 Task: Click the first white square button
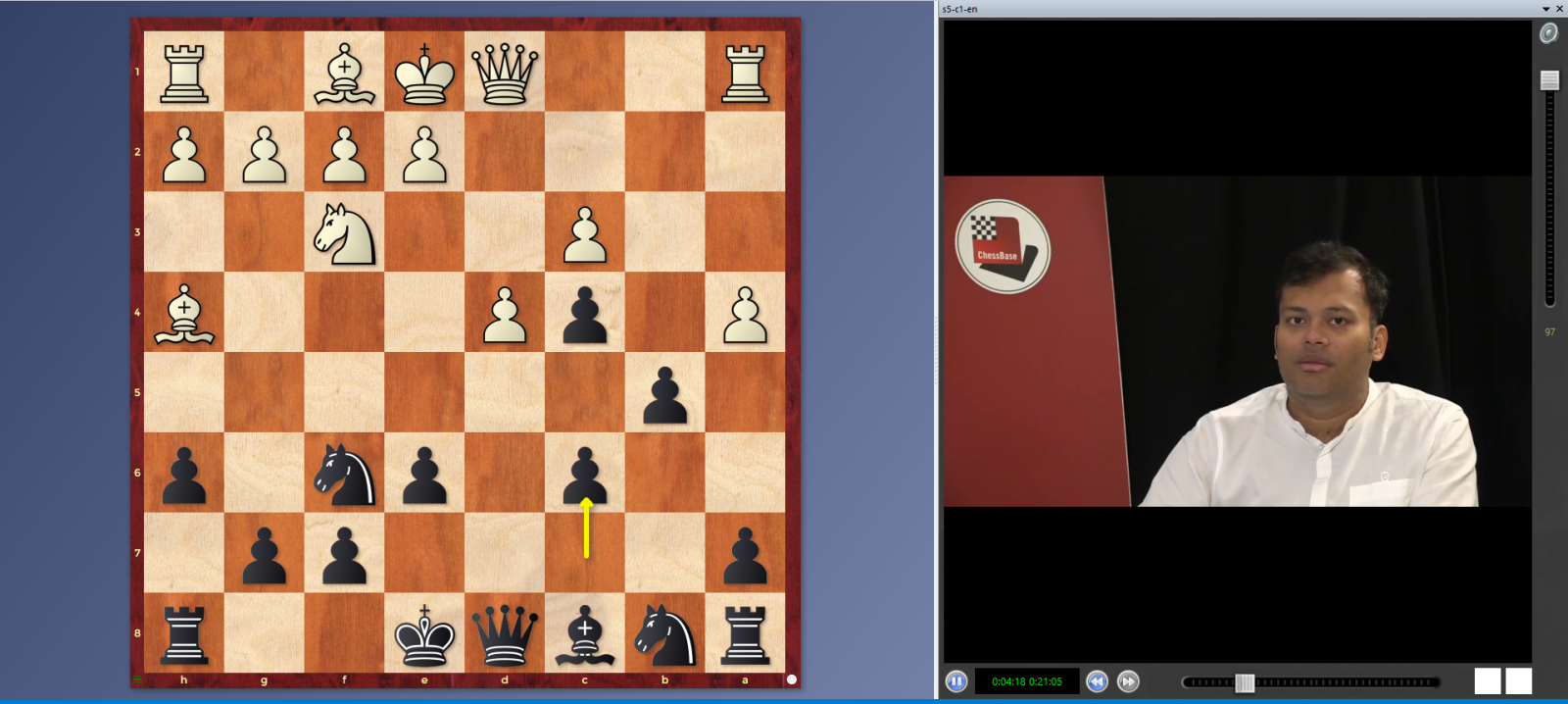click(1488, 680)
